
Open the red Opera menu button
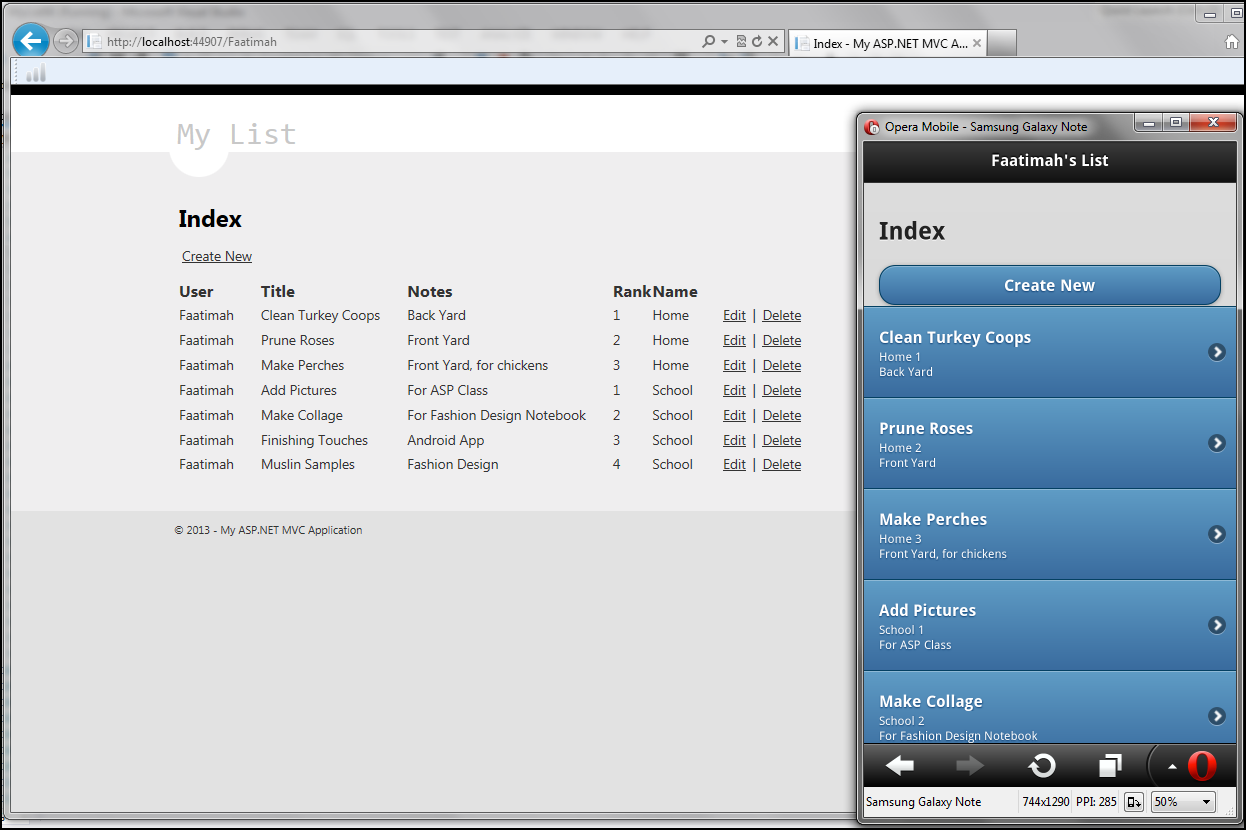coord(1201,766)
